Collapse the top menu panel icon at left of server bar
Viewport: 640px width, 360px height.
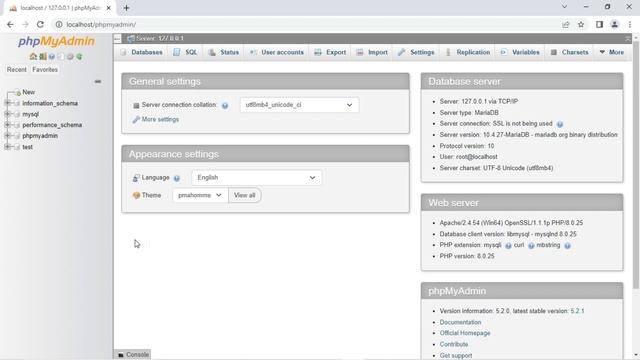[x=118, y=38]
